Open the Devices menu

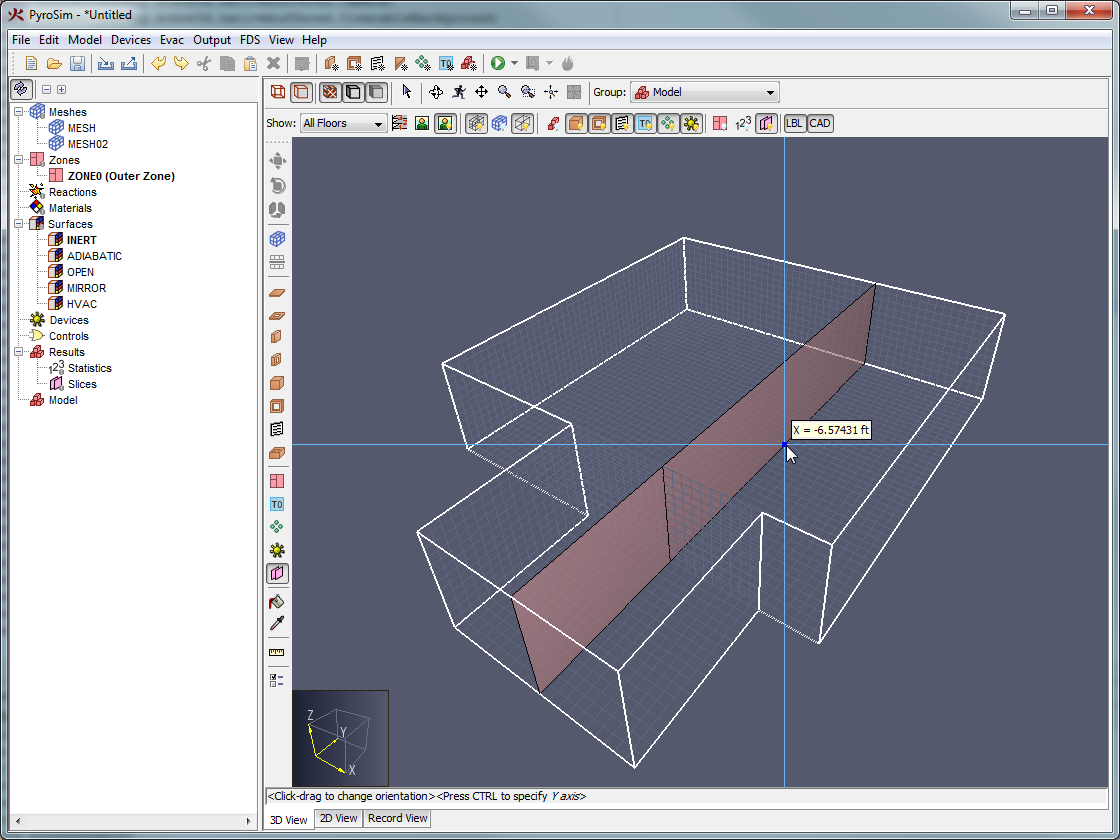pos(131,40)
